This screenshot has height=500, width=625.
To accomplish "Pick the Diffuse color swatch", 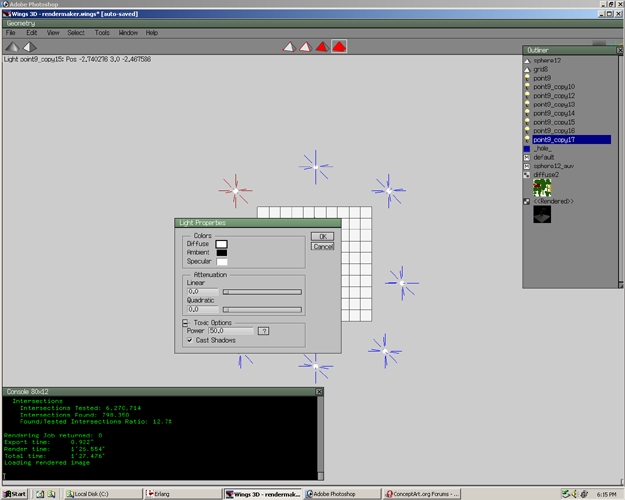I will click(x=221, y=244).
